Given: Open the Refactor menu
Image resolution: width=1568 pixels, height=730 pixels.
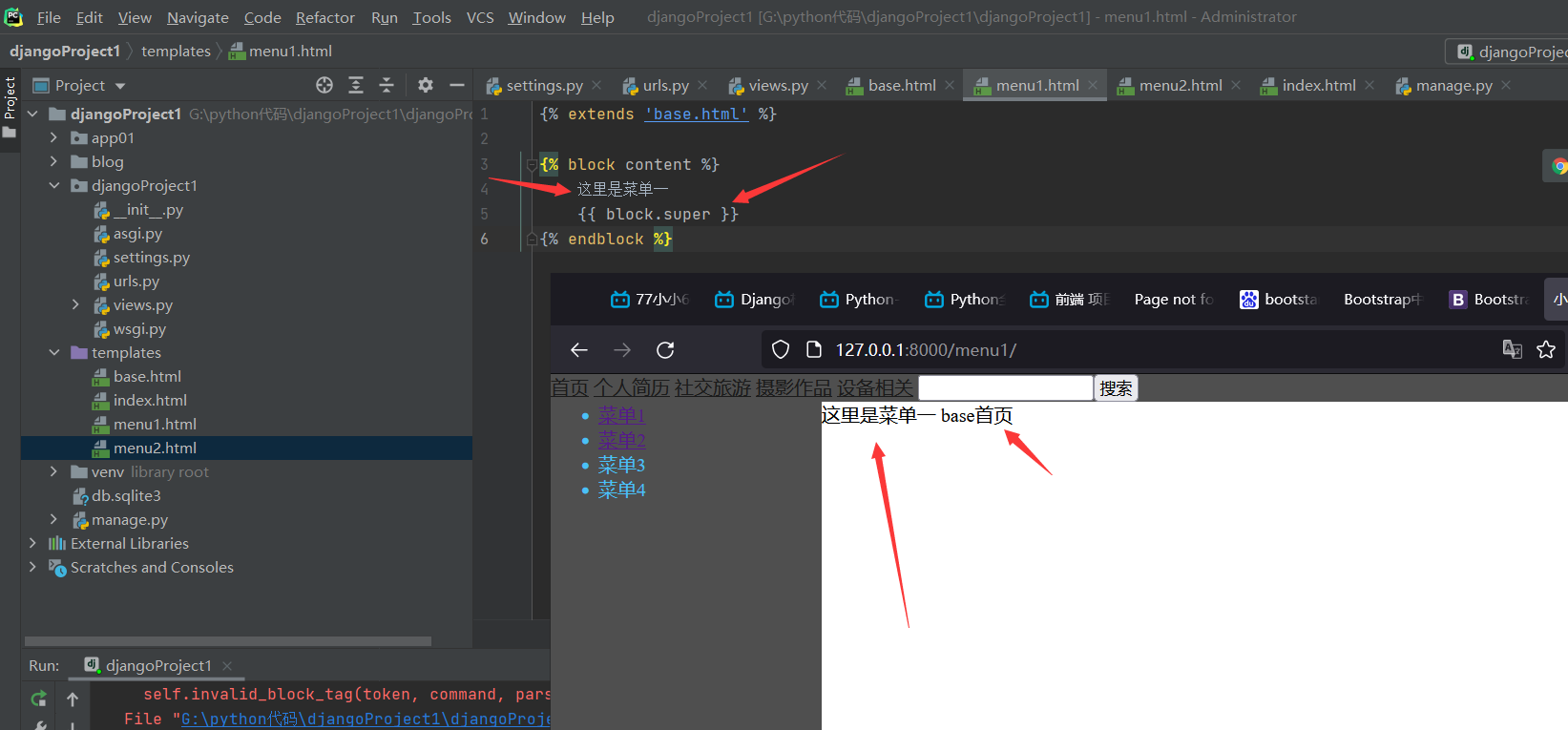Looking at the screenshot, I should tap(324, 17).
